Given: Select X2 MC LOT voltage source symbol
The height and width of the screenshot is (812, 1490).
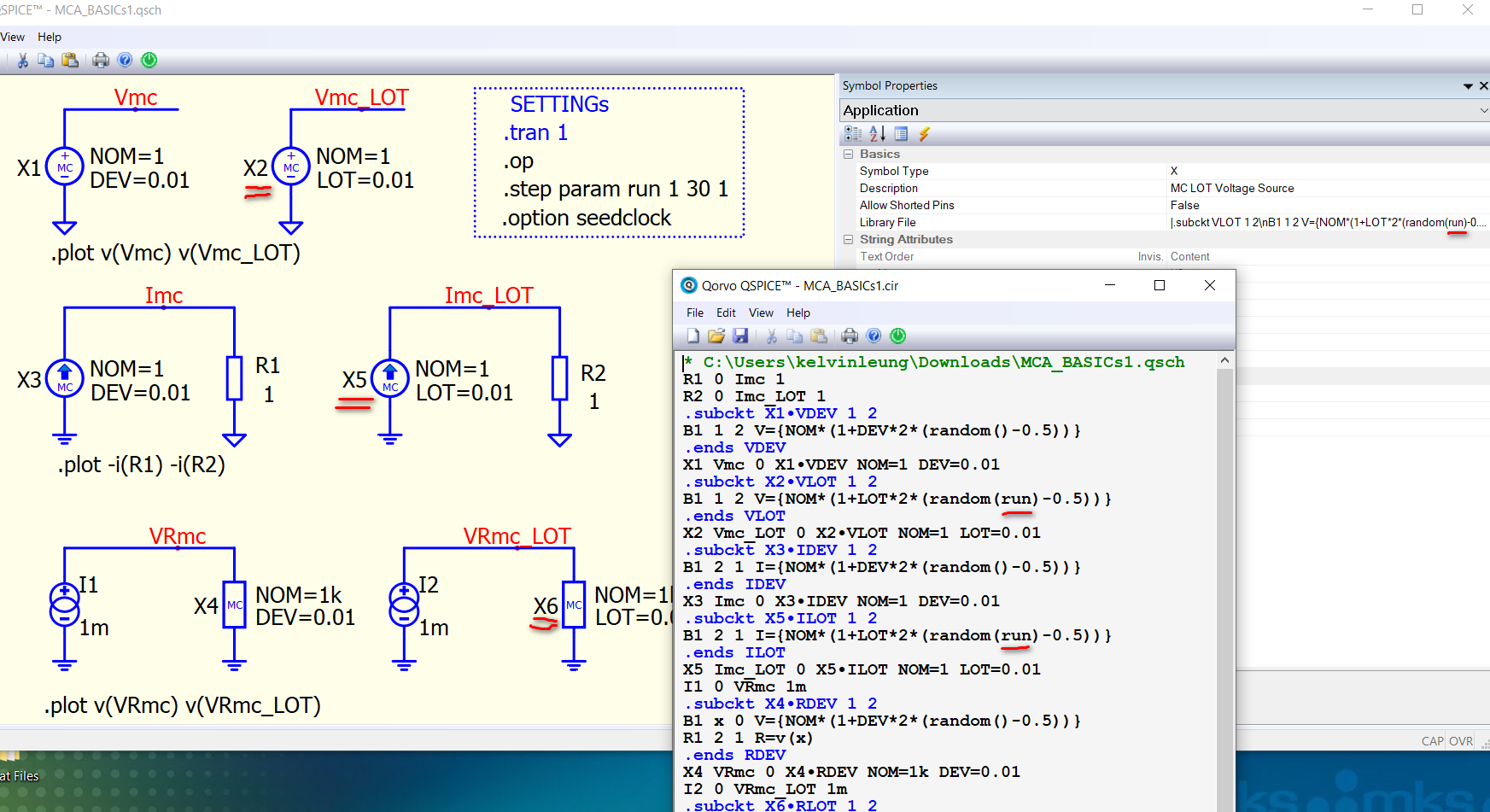Looking at the screenshot, I should click(291, 166).
